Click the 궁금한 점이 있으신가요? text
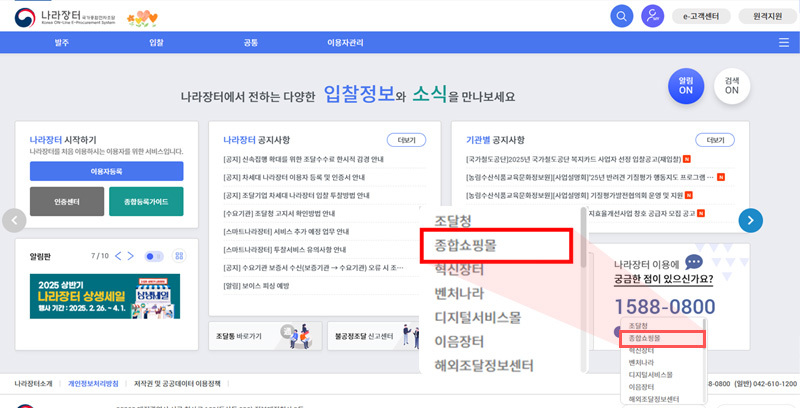Viewport: 800px width, 408px height. [x=664, y=279]
